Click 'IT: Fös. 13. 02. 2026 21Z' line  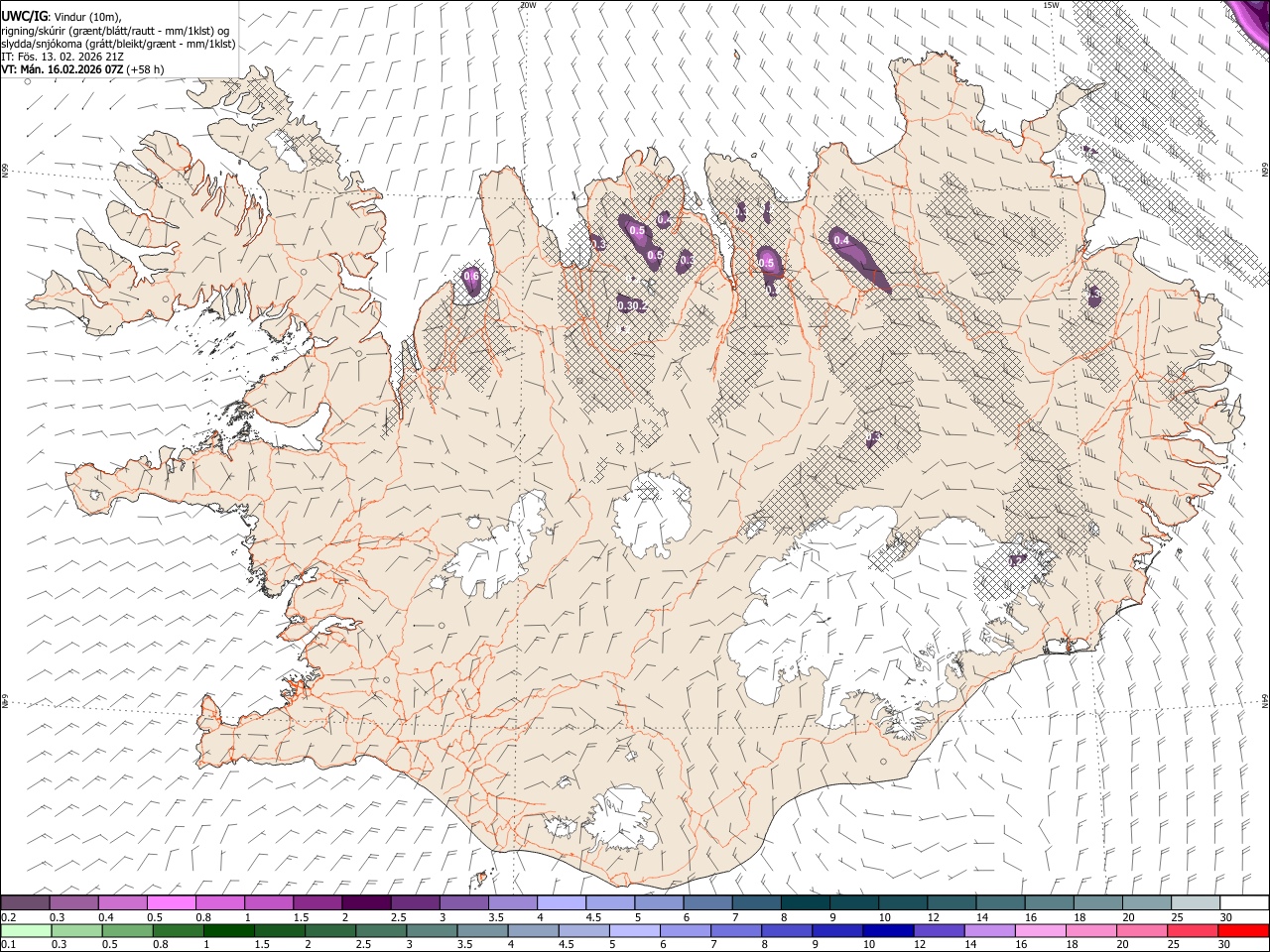63,57
